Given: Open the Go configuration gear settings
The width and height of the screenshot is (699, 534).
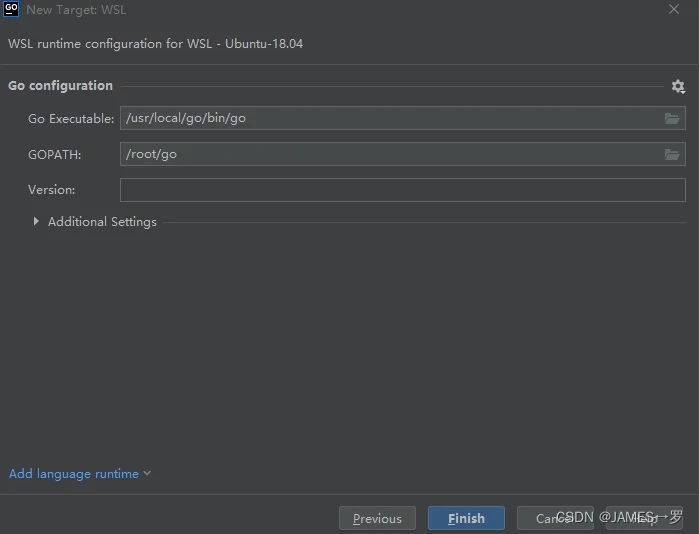Looking at the screenshot, I should (x=678, y=86).
